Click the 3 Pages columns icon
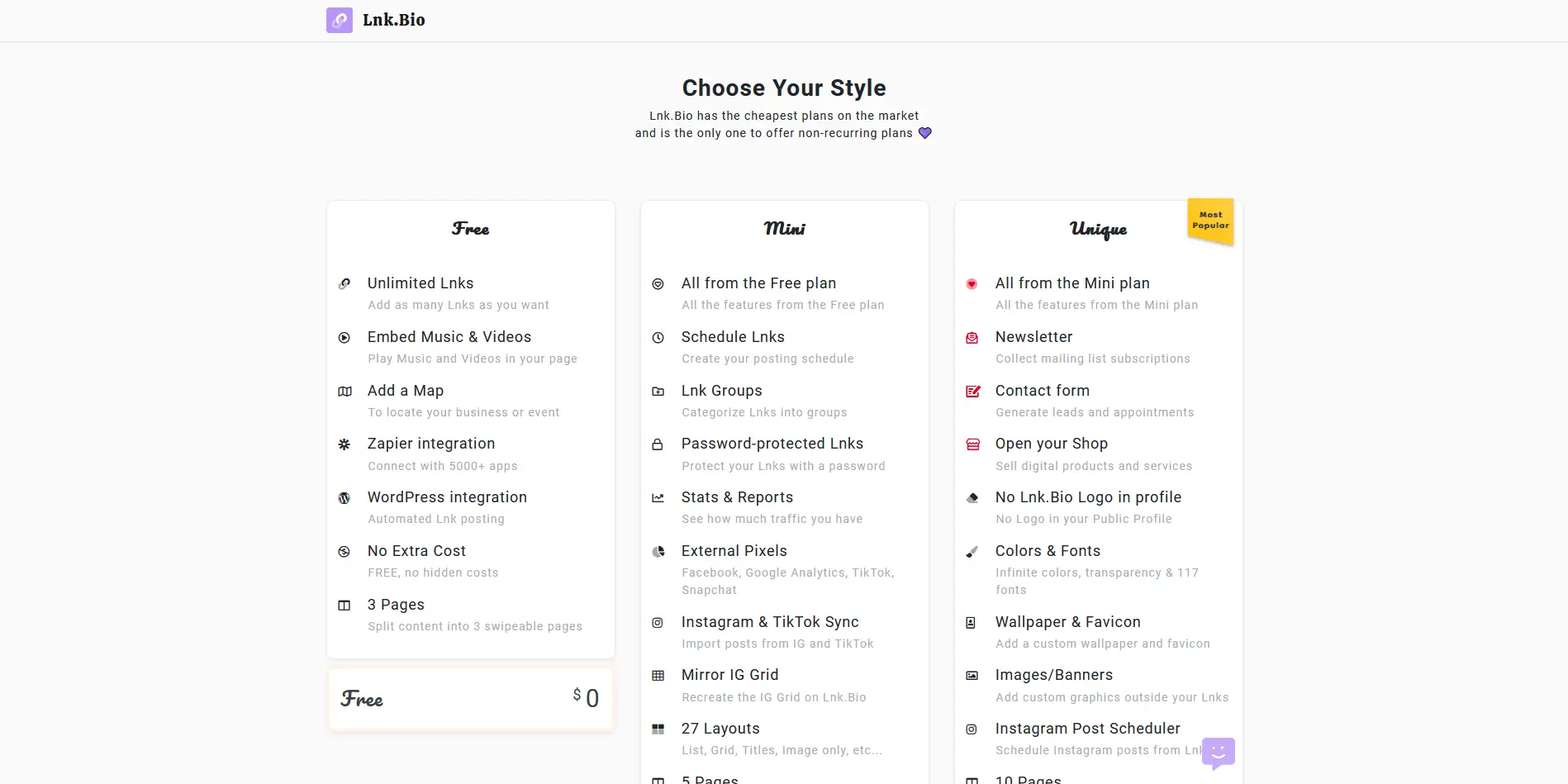Image resolution: width=1568 pixels, height=784 pixels. click(344, 606)
